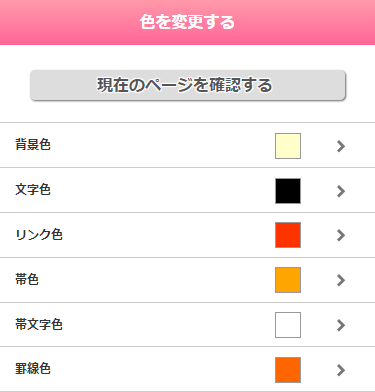Image resolution: width=375 pixels, height=392 pixels.
Task: Click the 色を変更する header title
Action: [x=187, y=22]
